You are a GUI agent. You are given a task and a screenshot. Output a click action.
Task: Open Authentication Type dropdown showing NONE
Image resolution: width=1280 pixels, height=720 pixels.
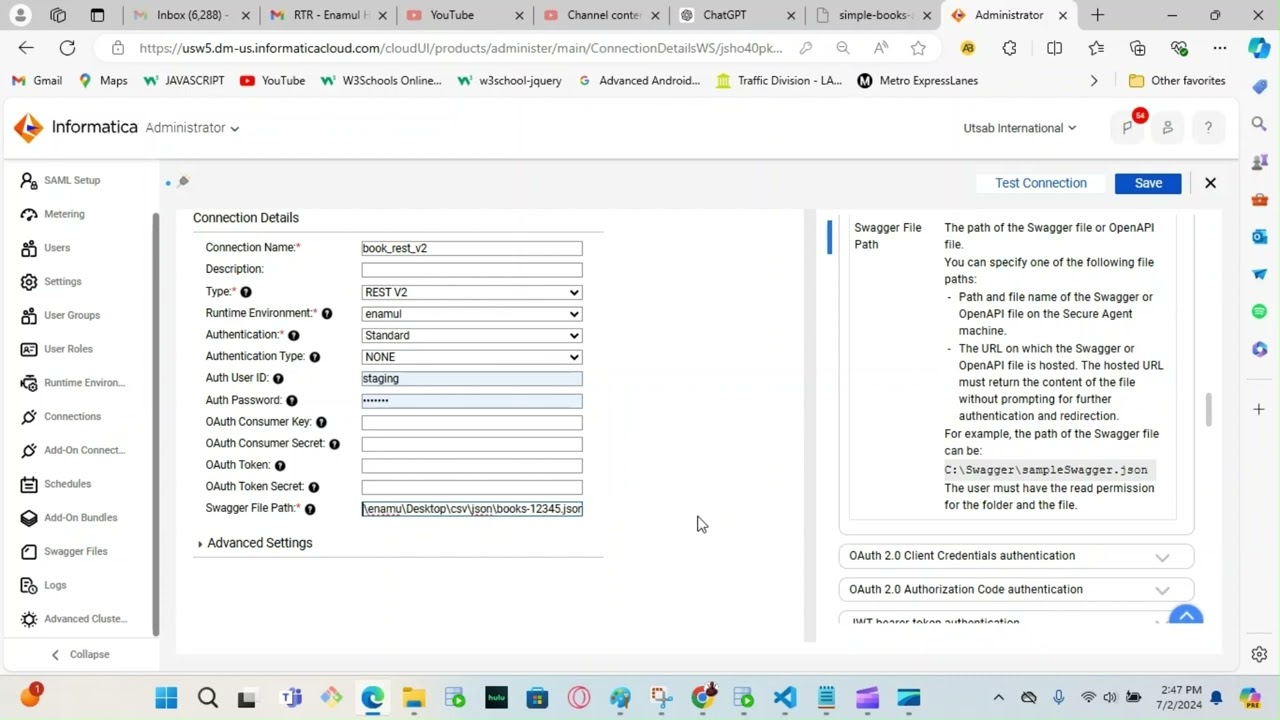472,357
